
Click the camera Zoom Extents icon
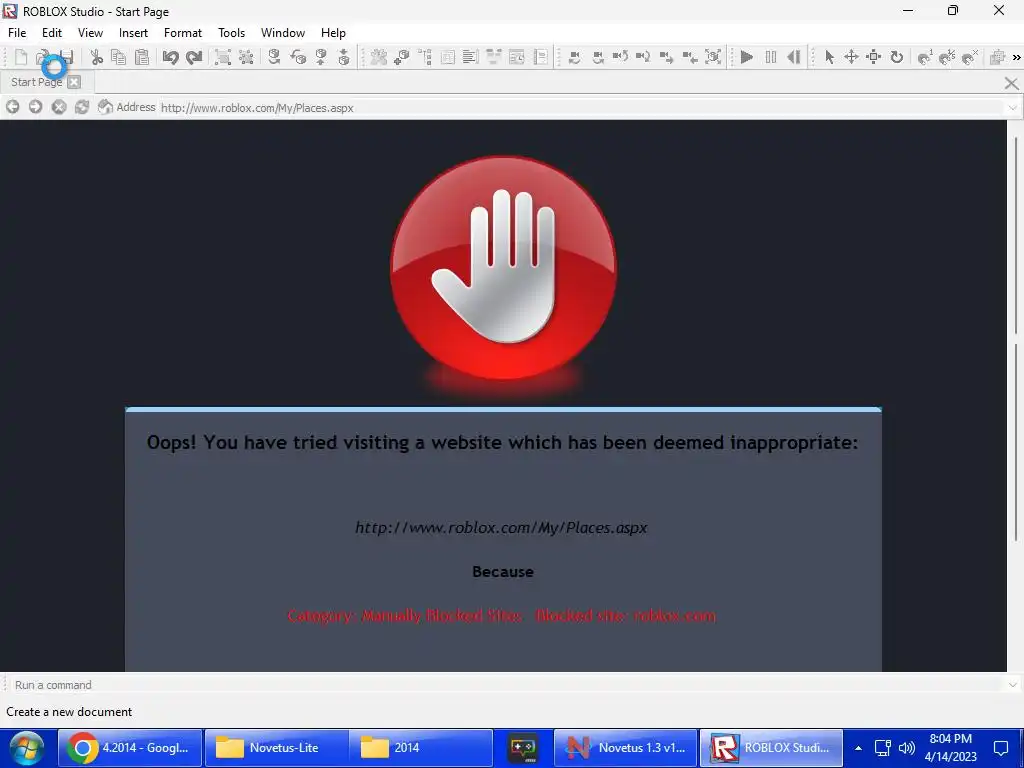pos(713,57)
